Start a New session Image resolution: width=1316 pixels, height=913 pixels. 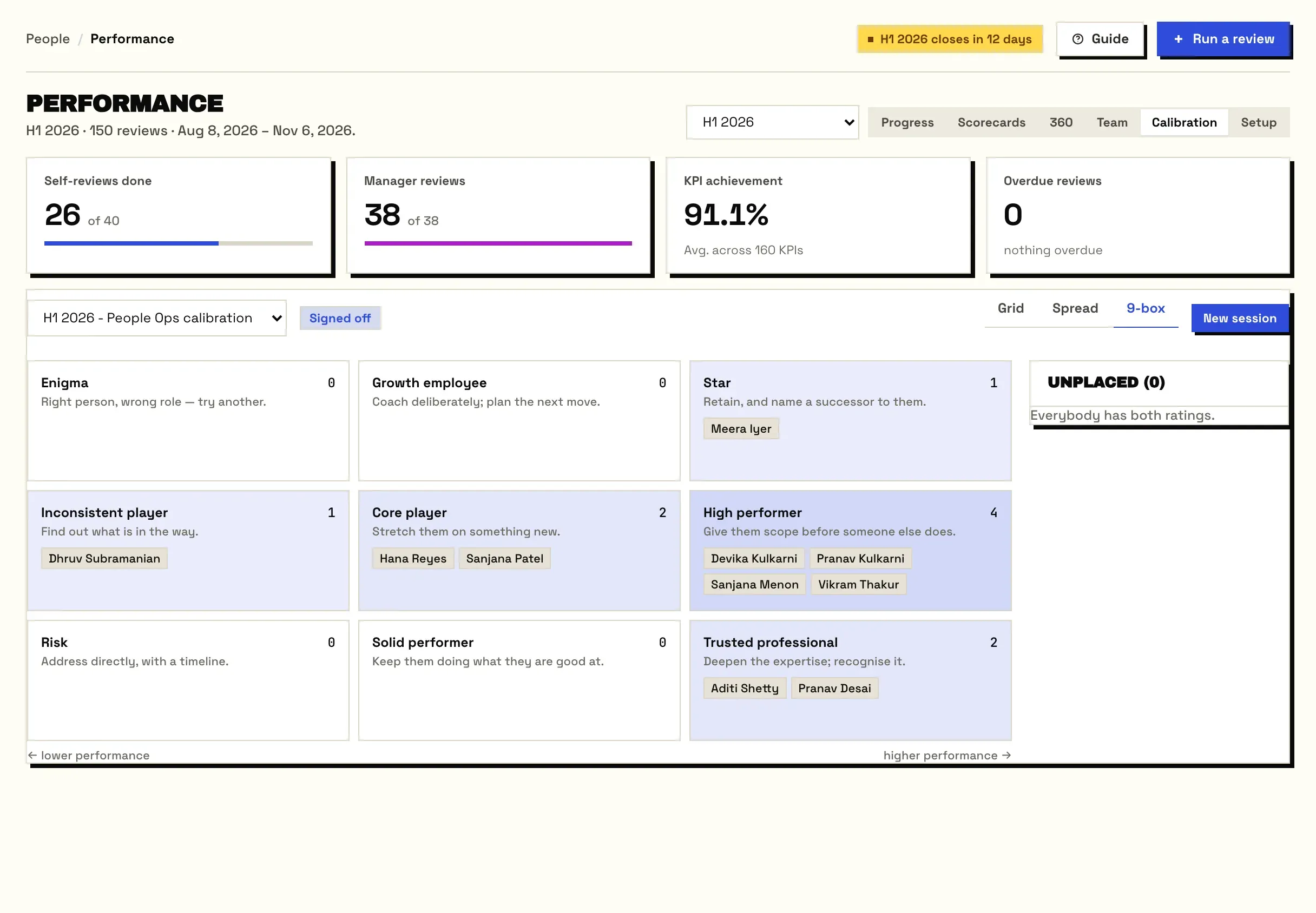click(x=1239, y=318)
